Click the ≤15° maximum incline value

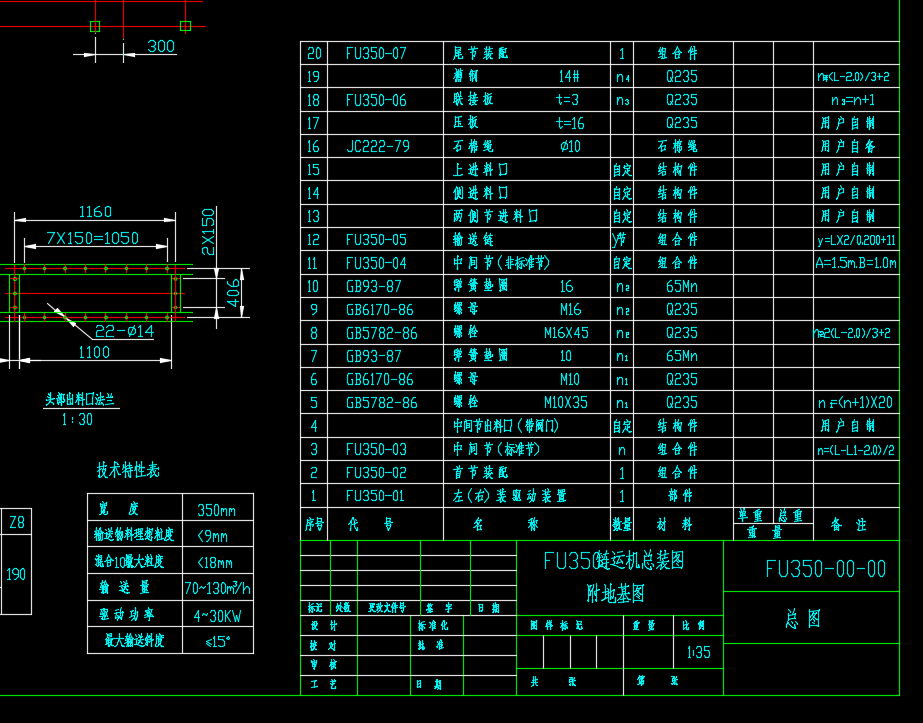coord(217,641)
